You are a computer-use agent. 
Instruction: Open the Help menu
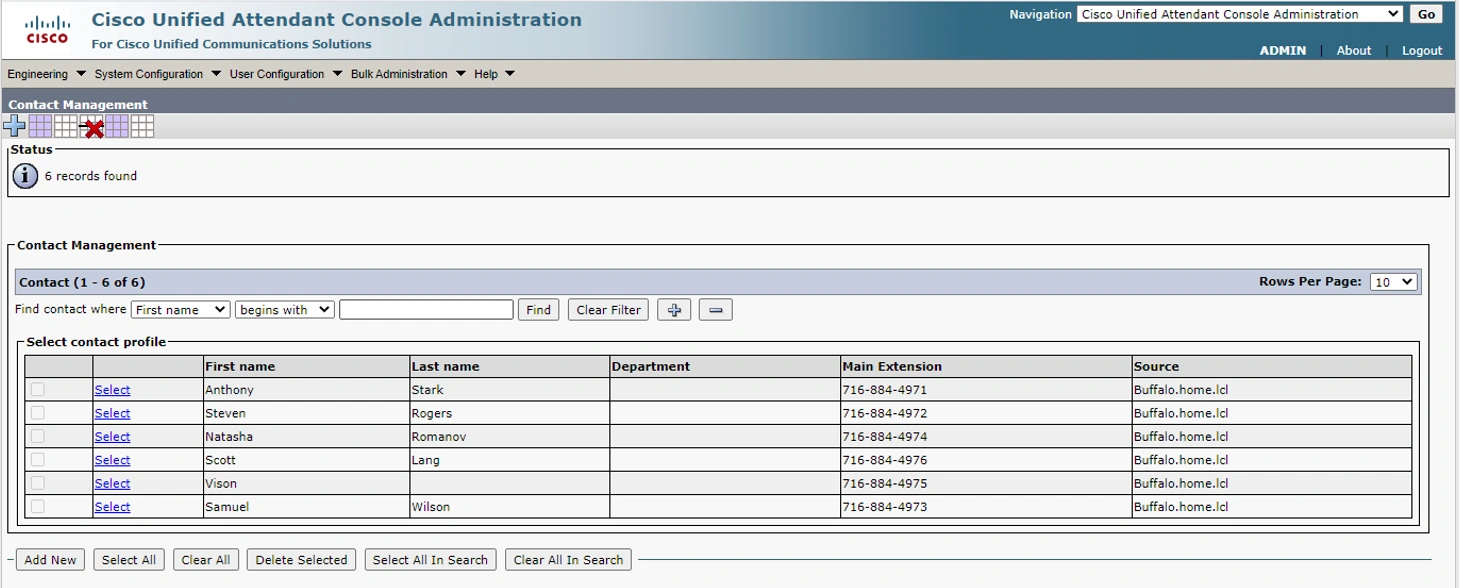click(x=494, y=74)
